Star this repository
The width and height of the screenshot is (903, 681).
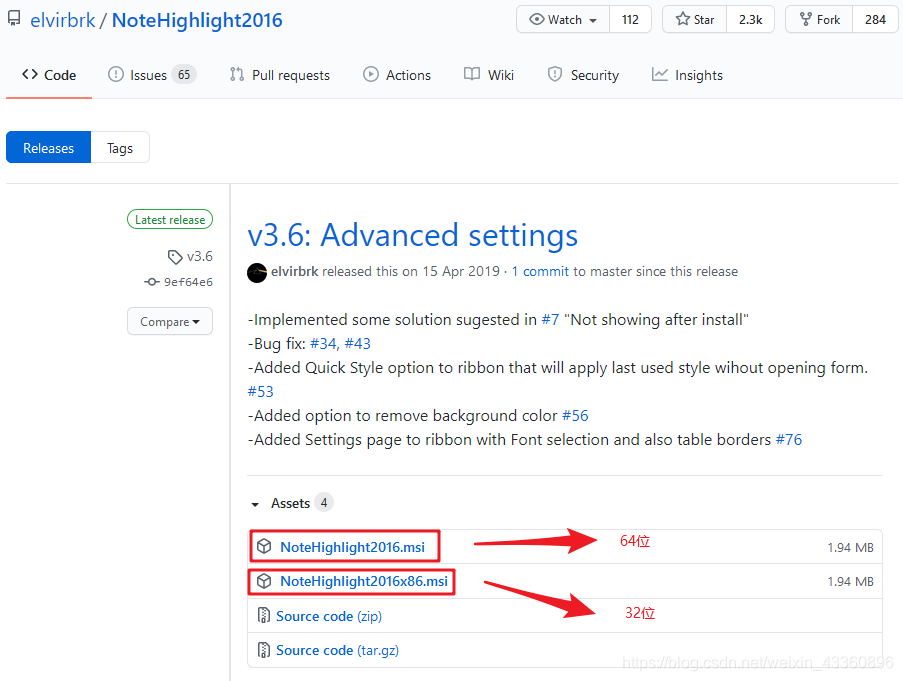pos(695,20)
